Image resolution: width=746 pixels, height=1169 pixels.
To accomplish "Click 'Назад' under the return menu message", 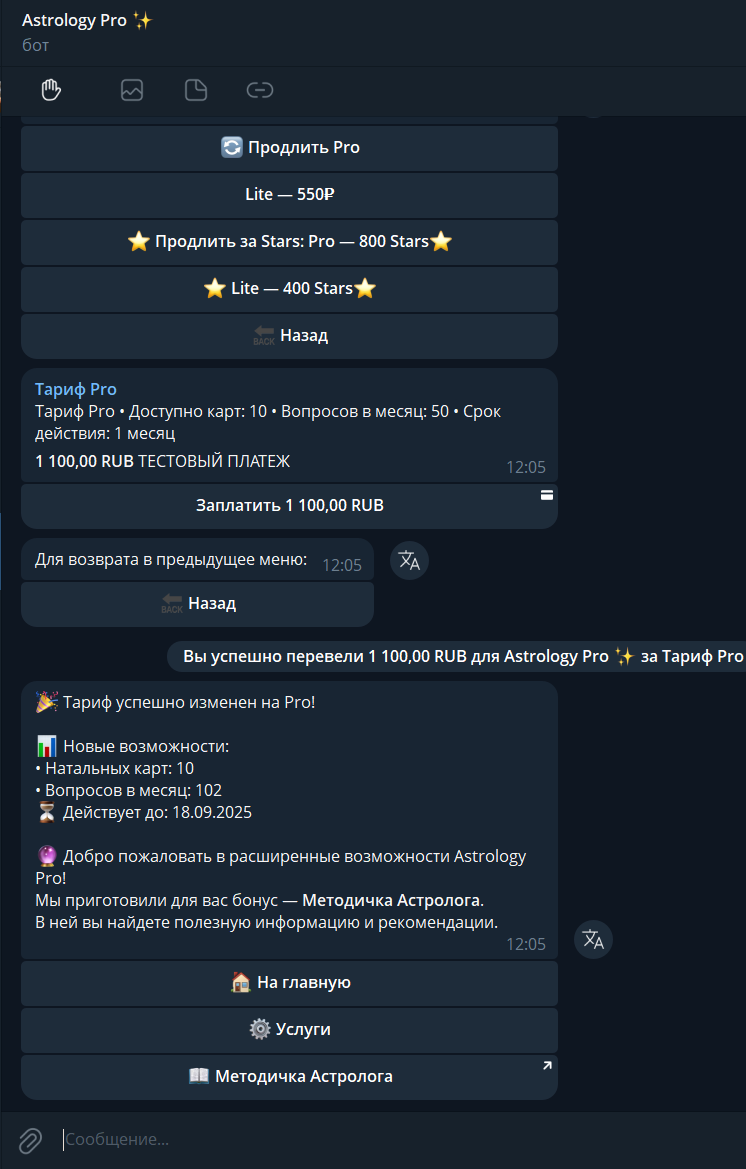I will pos(197,604).
